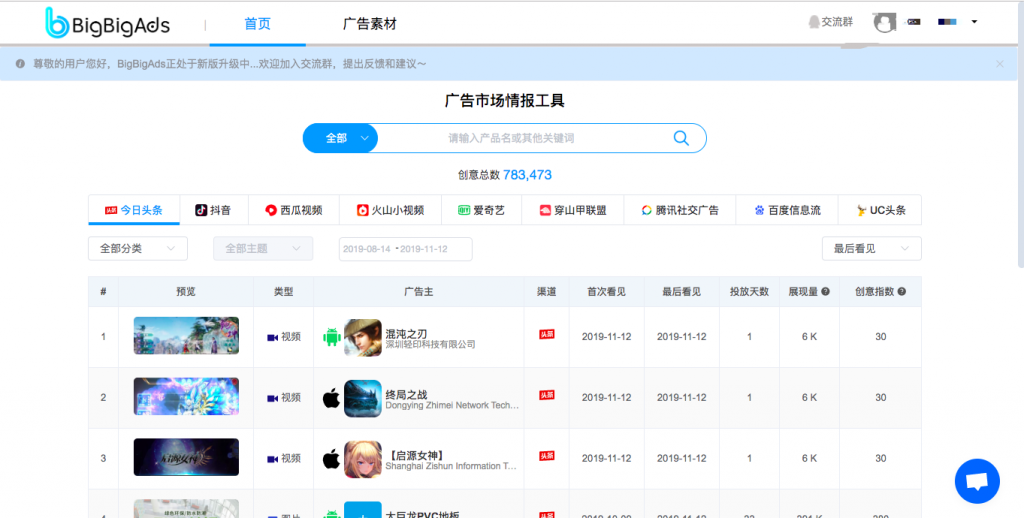Open 混沌之刃 video preview thumbnail
Viewport: 1024px width, 518px height.
pos(186,336)
